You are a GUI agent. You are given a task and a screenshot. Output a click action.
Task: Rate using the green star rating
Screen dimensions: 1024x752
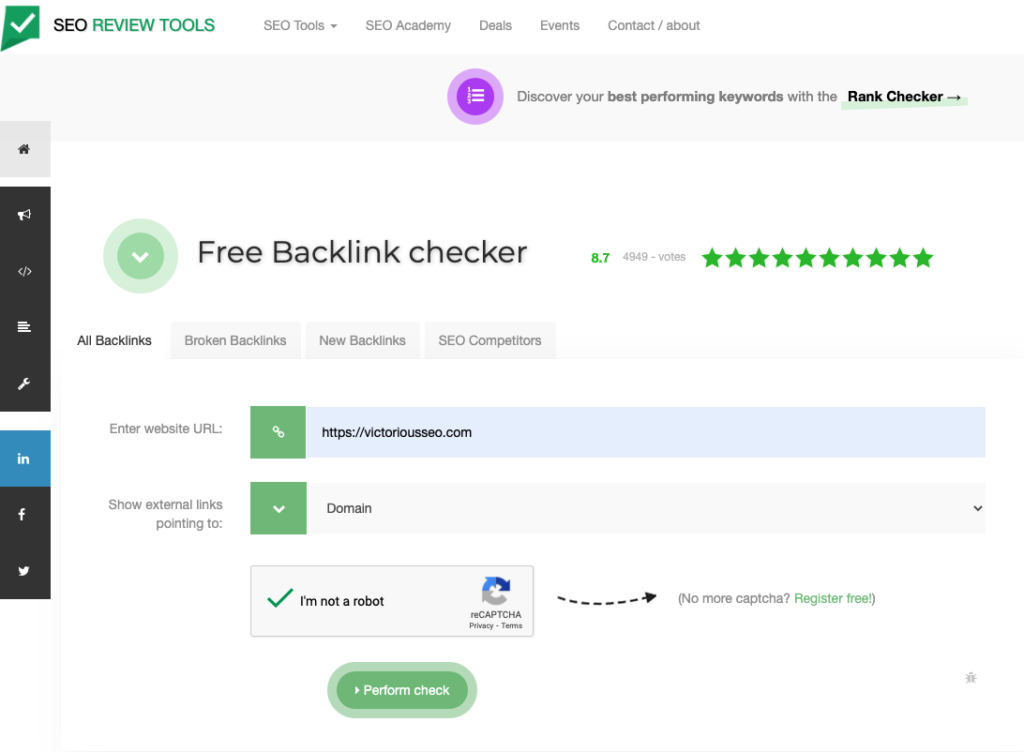click(x=817, y=258)
